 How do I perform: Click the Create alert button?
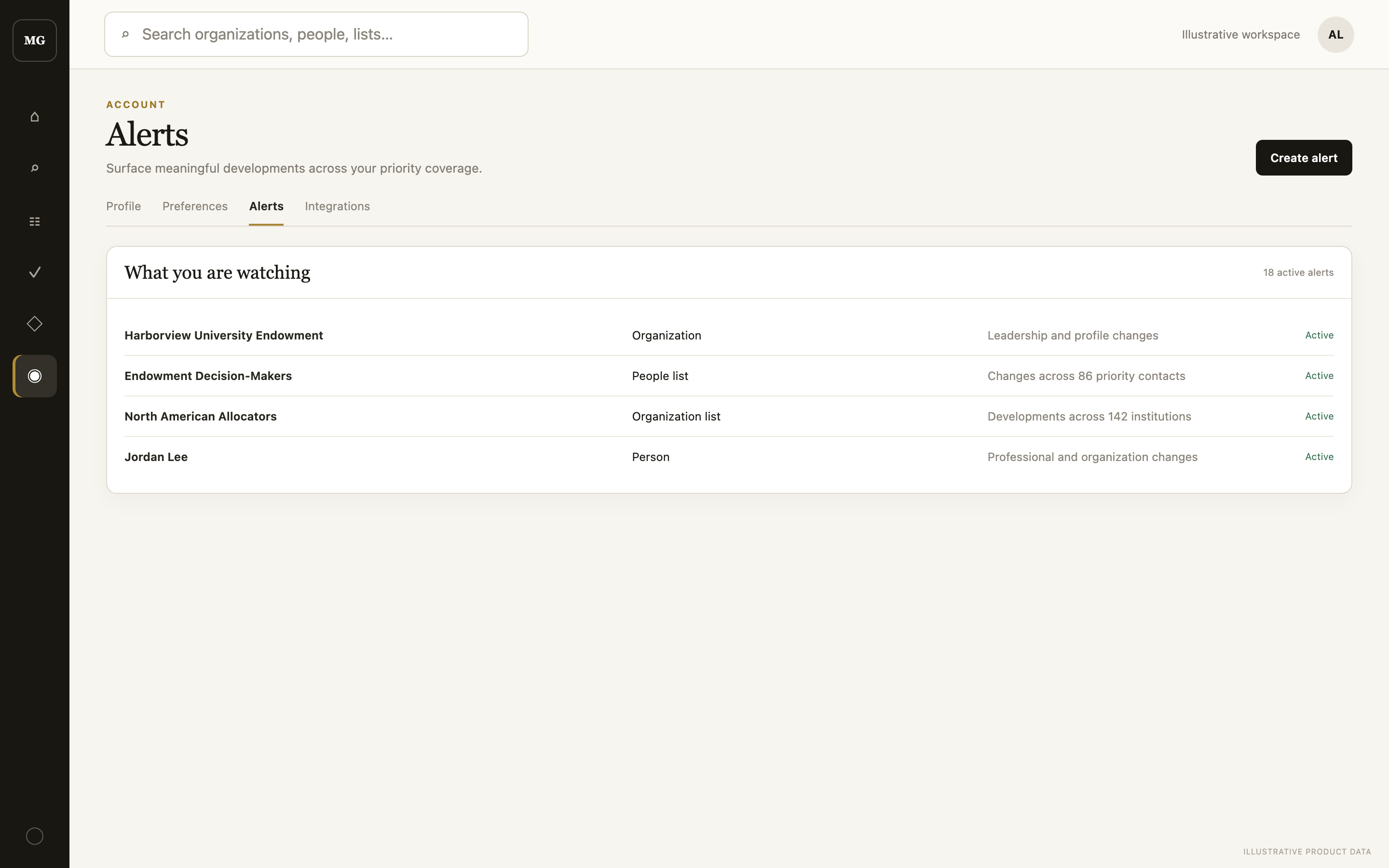1304,158
